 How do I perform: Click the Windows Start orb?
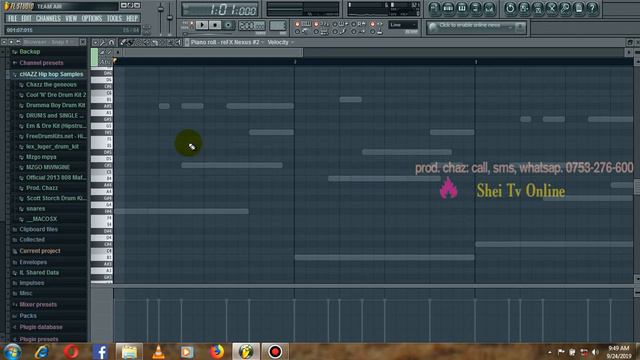click(x=12, y=351)
